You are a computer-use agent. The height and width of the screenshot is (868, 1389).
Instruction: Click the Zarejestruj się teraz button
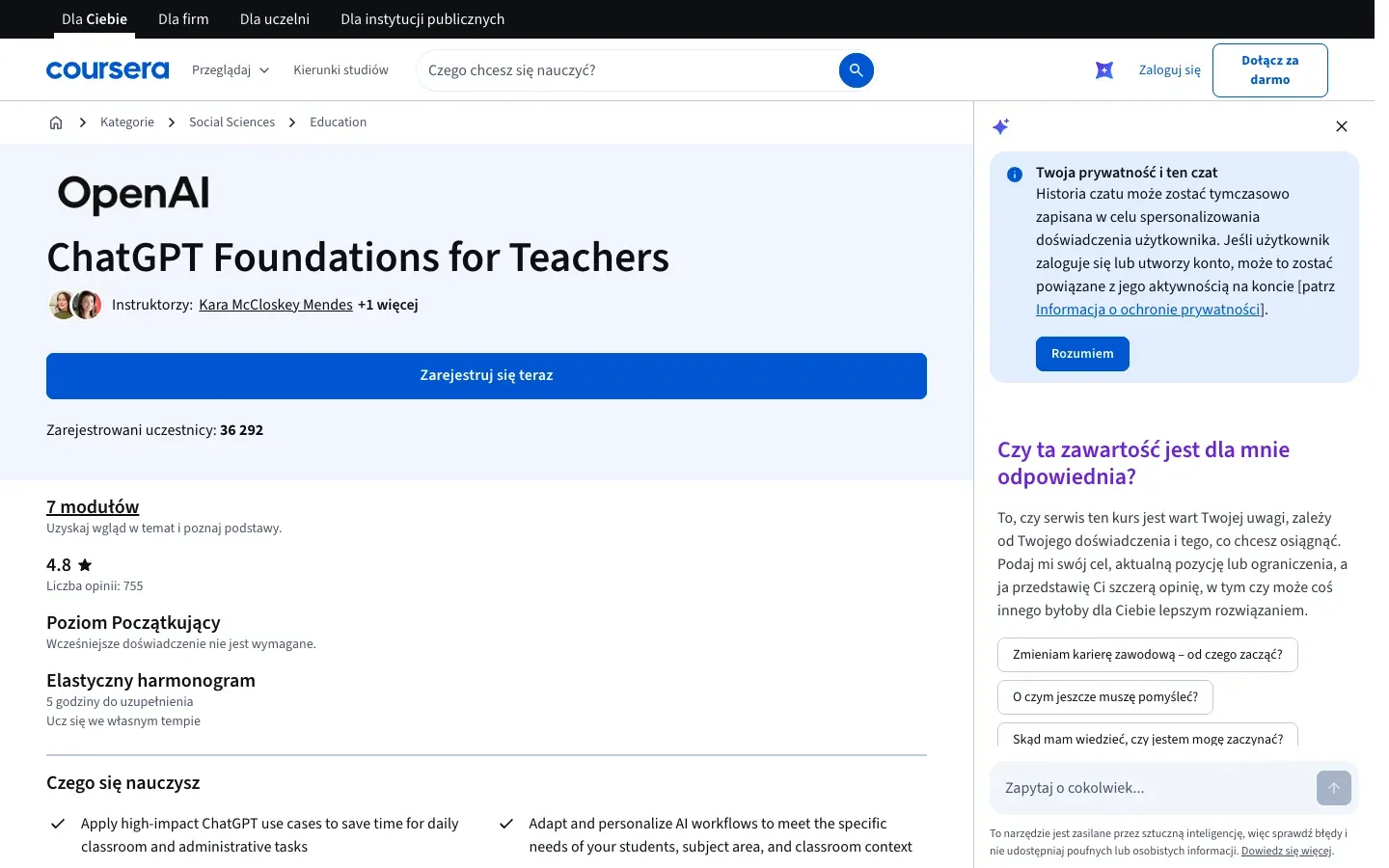pyautogui.click(x=486, y=376)
